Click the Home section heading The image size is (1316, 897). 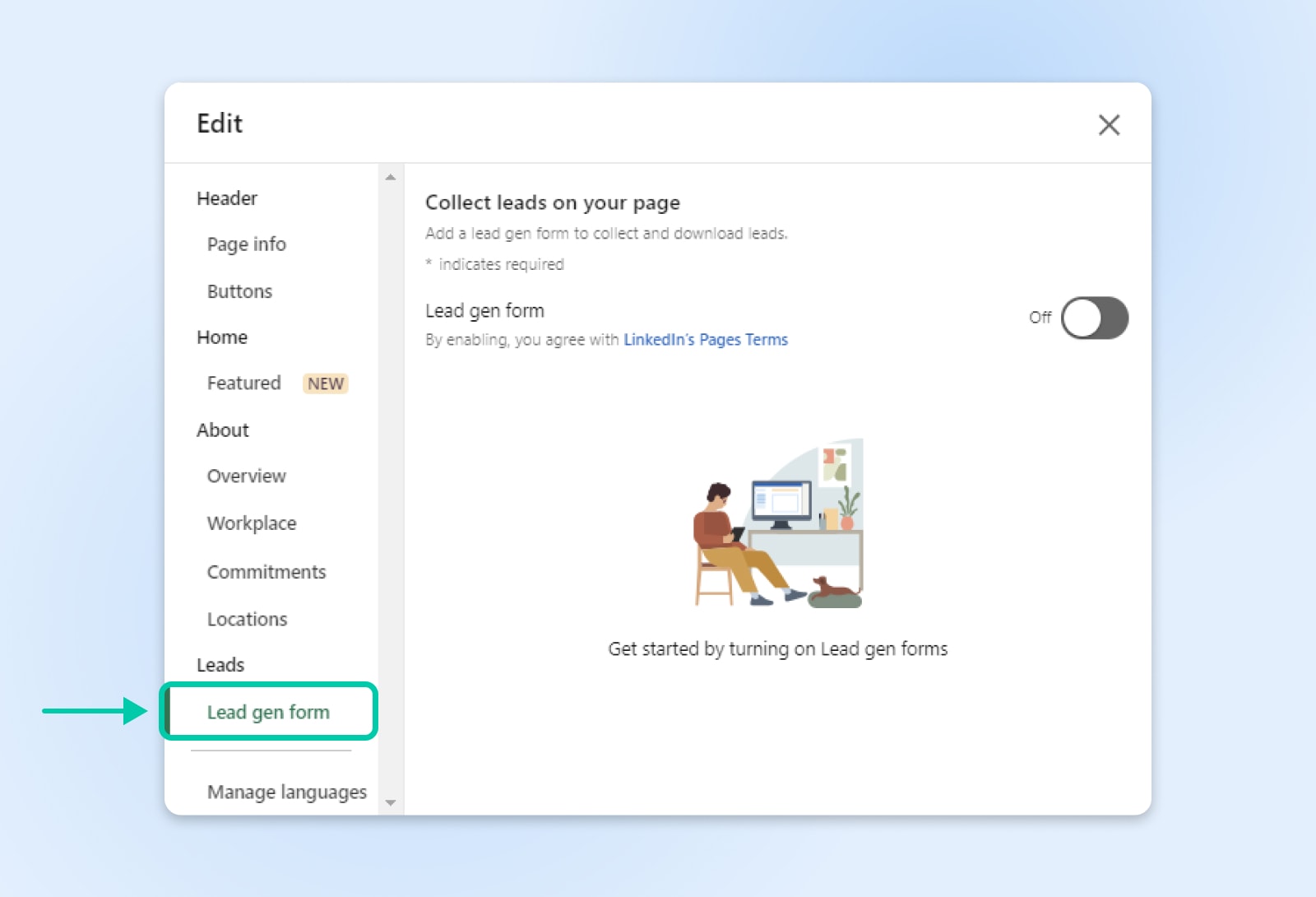221,337
